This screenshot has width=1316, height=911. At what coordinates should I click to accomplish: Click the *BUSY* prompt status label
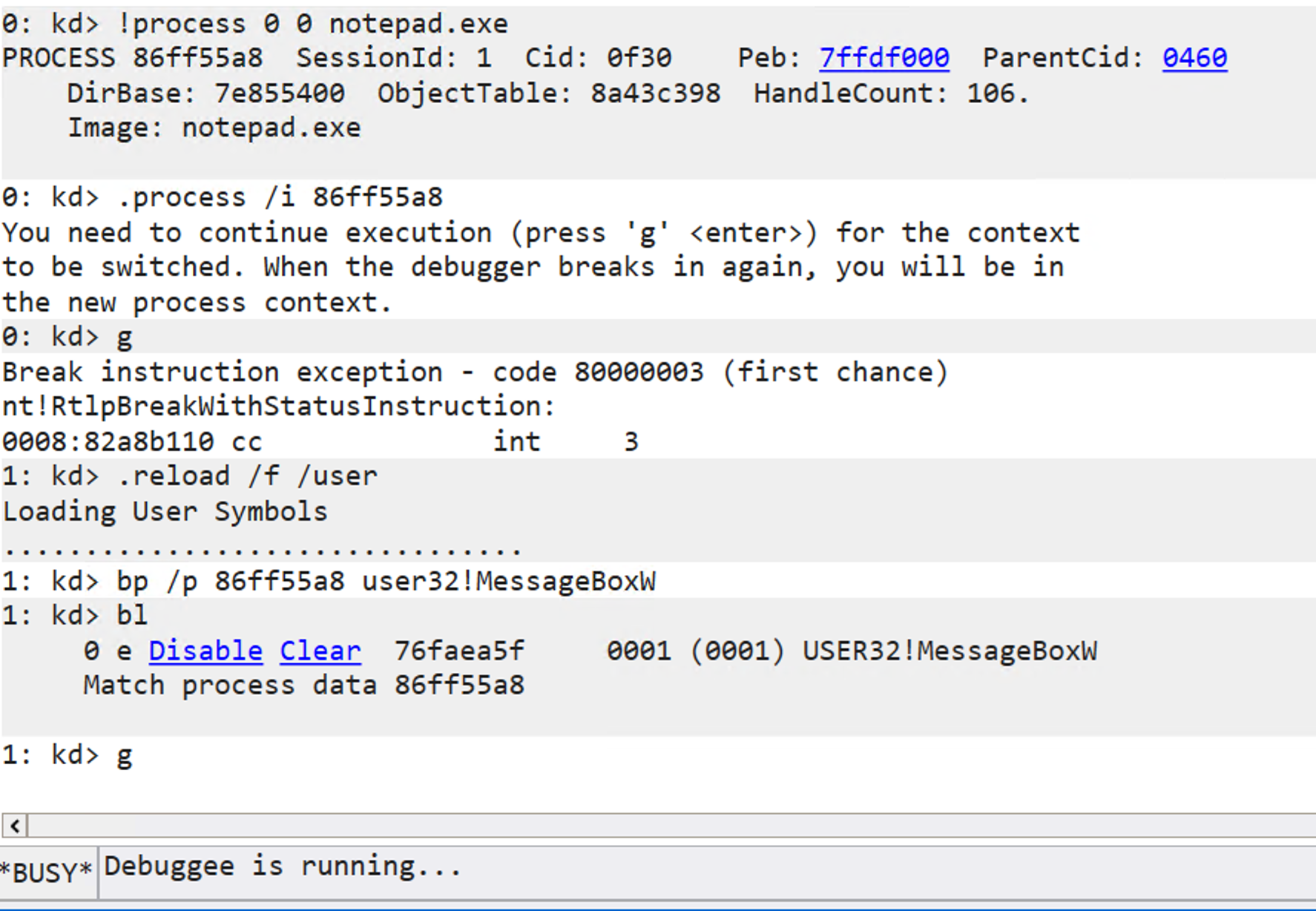point(47,872)
